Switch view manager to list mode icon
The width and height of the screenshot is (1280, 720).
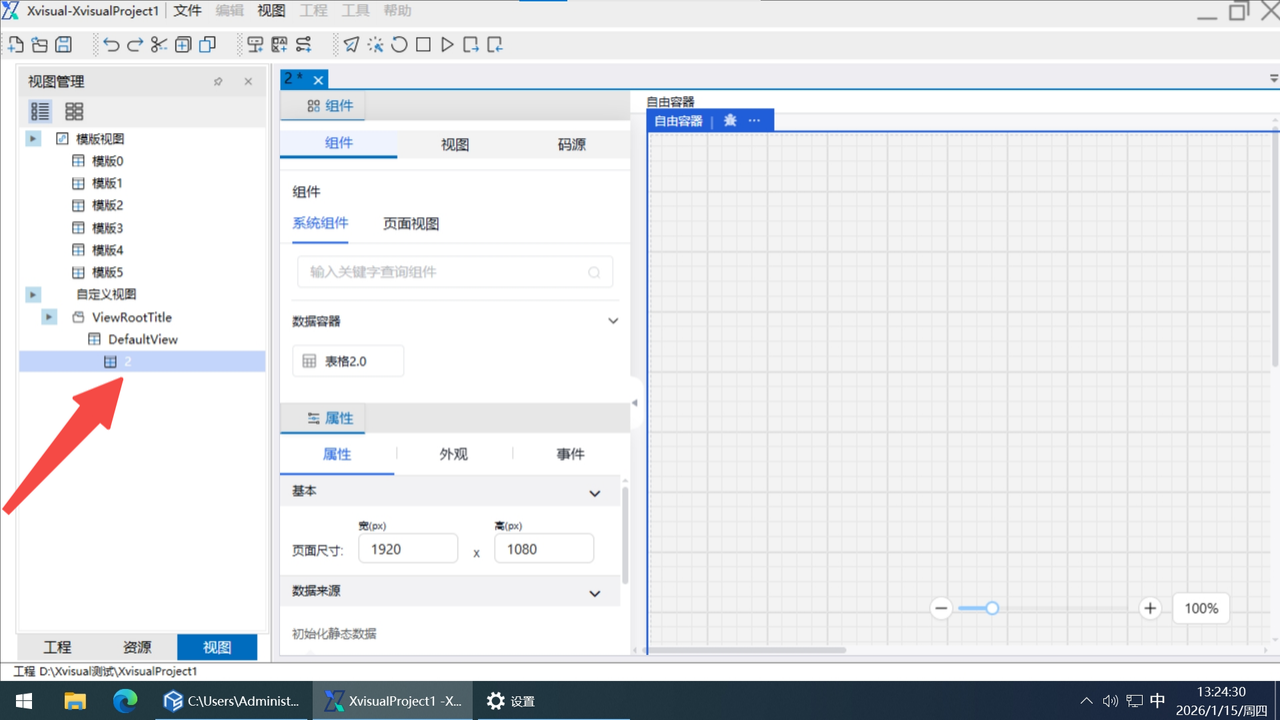point(40,111)
